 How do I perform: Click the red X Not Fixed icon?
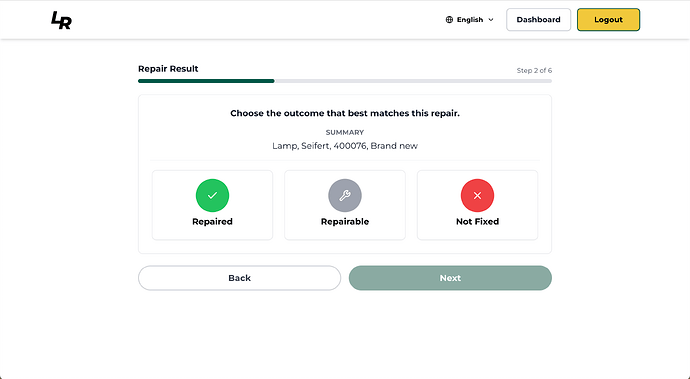[477, 195]
